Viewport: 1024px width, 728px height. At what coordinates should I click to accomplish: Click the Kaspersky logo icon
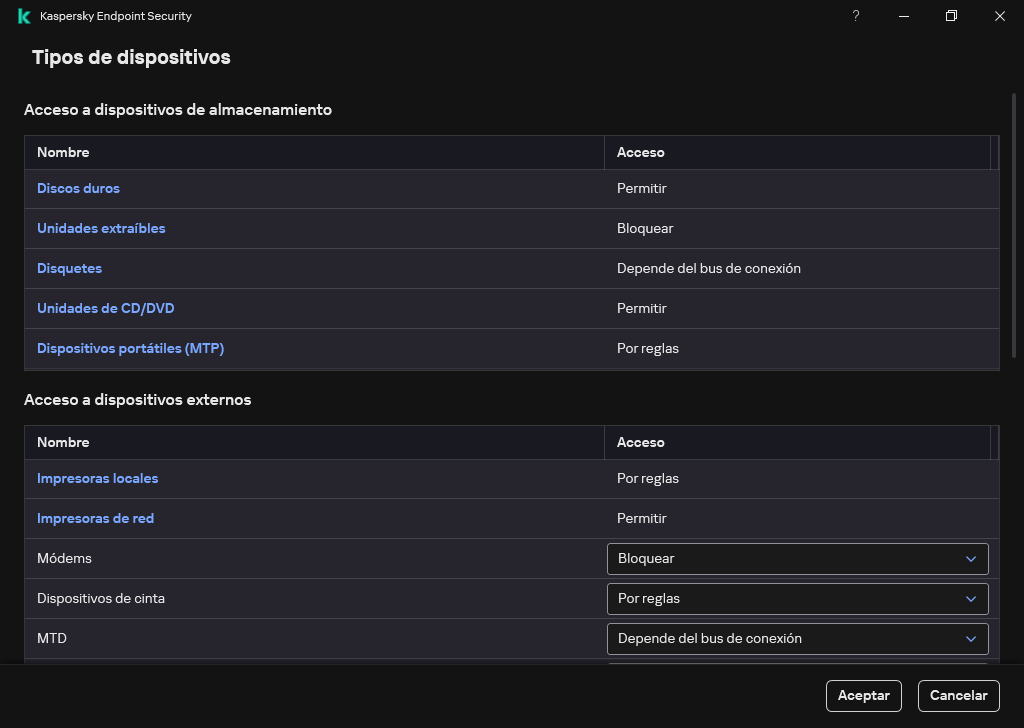pos(22,16)
